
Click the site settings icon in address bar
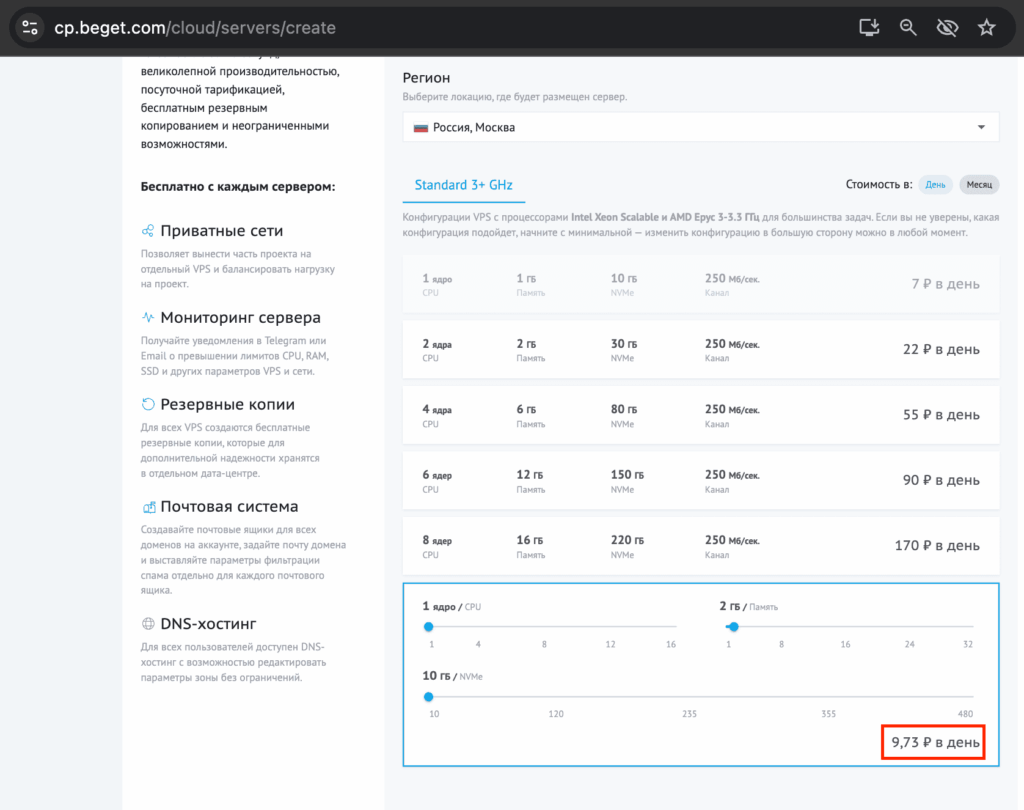tap(30, 28)
